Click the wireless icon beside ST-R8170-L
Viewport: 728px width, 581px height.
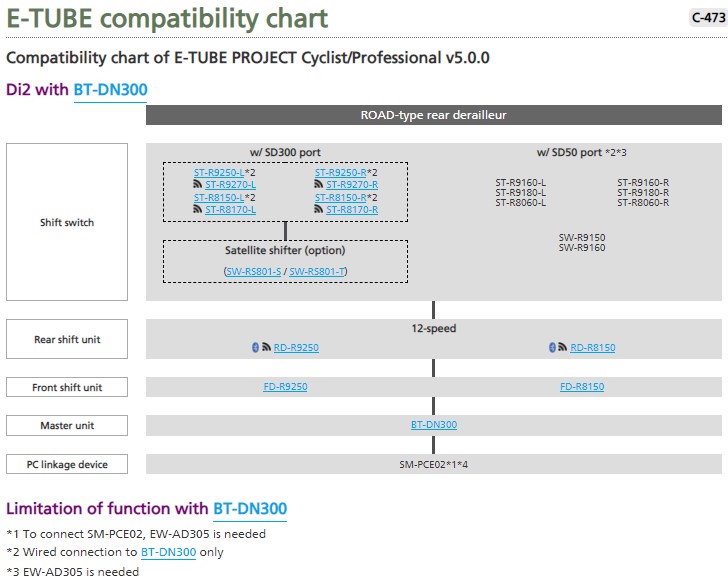coord(198,210)
